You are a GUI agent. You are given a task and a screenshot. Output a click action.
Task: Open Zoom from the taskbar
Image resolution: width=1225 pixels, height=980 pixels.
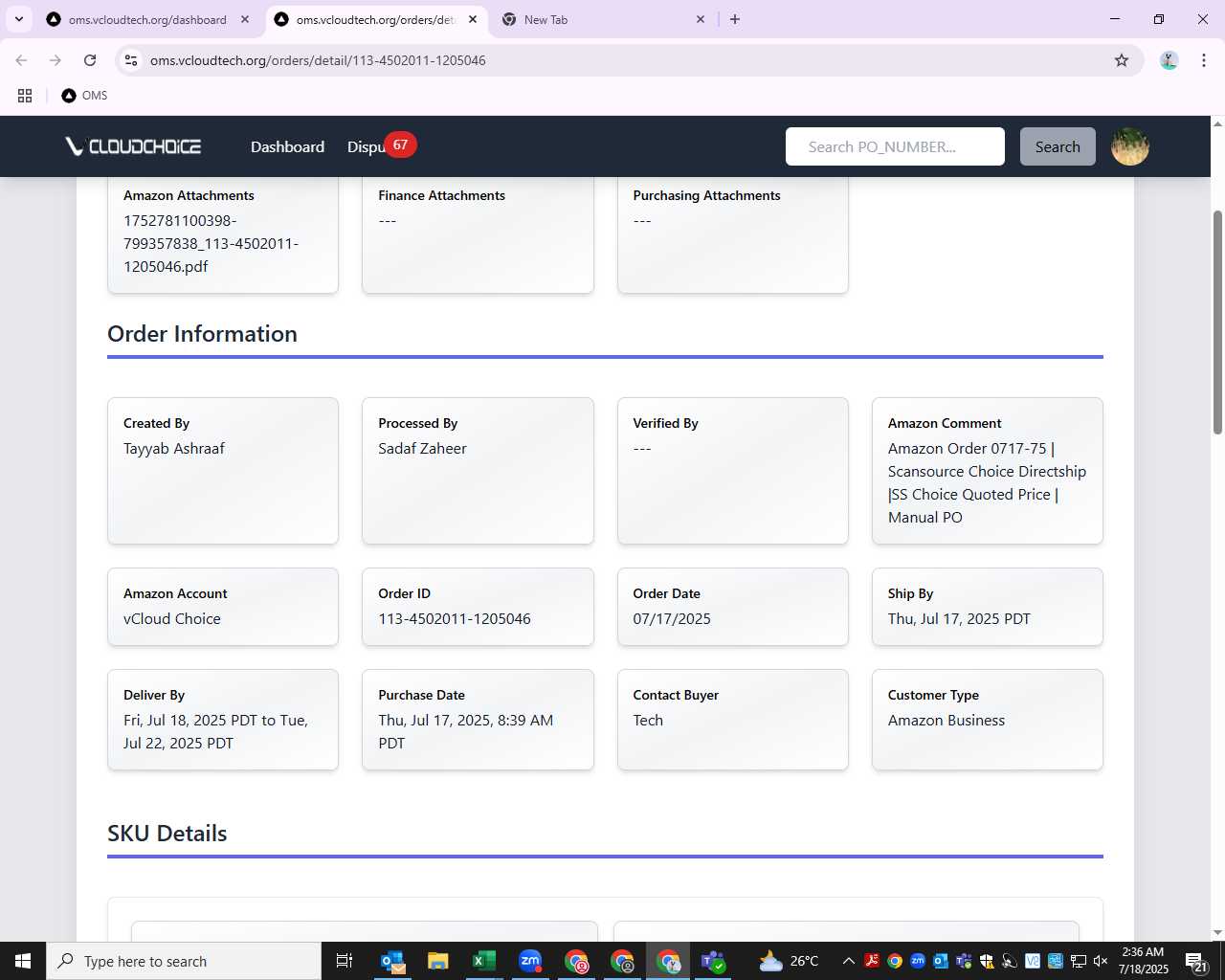click(x=530, y=961)
